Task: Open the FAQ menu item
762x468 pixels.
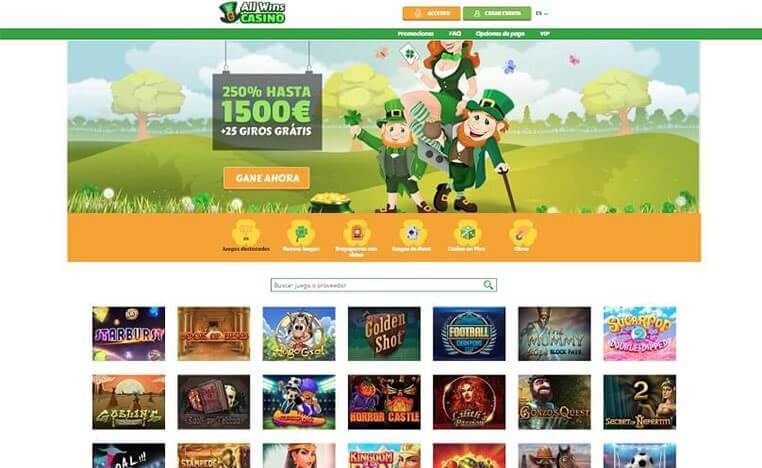Action: [x=455, y=34]
